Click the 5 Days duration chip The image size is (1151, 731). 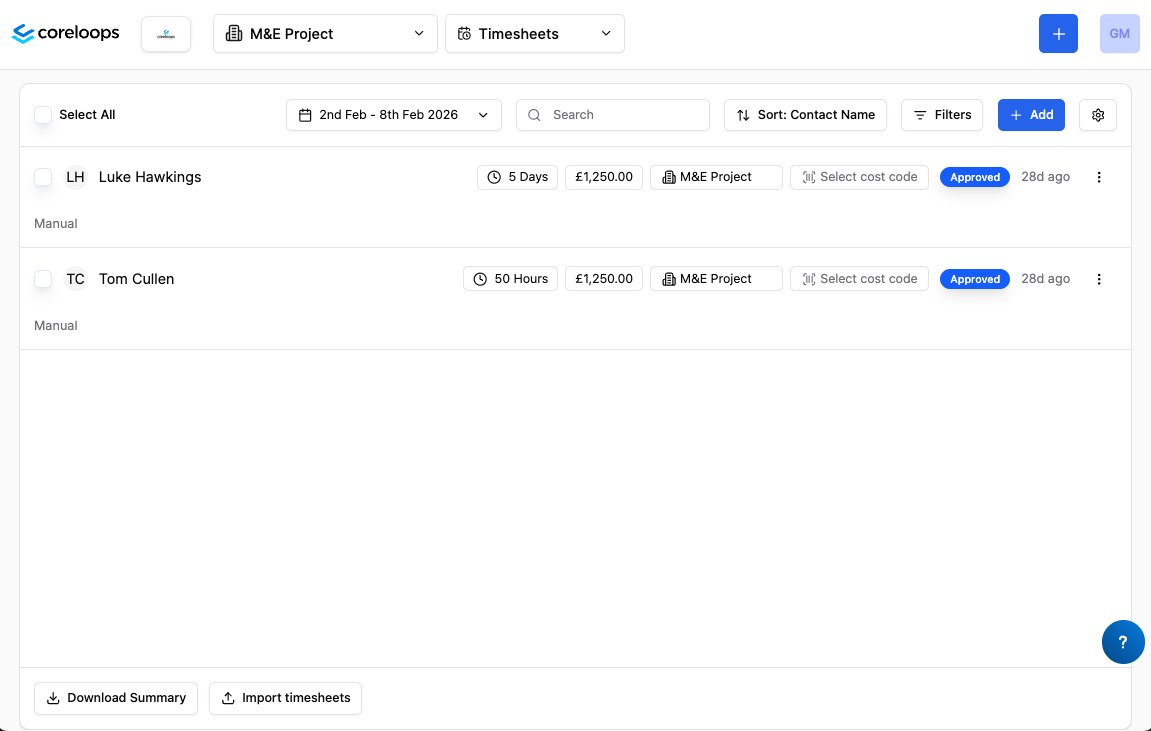click(518, 177)
